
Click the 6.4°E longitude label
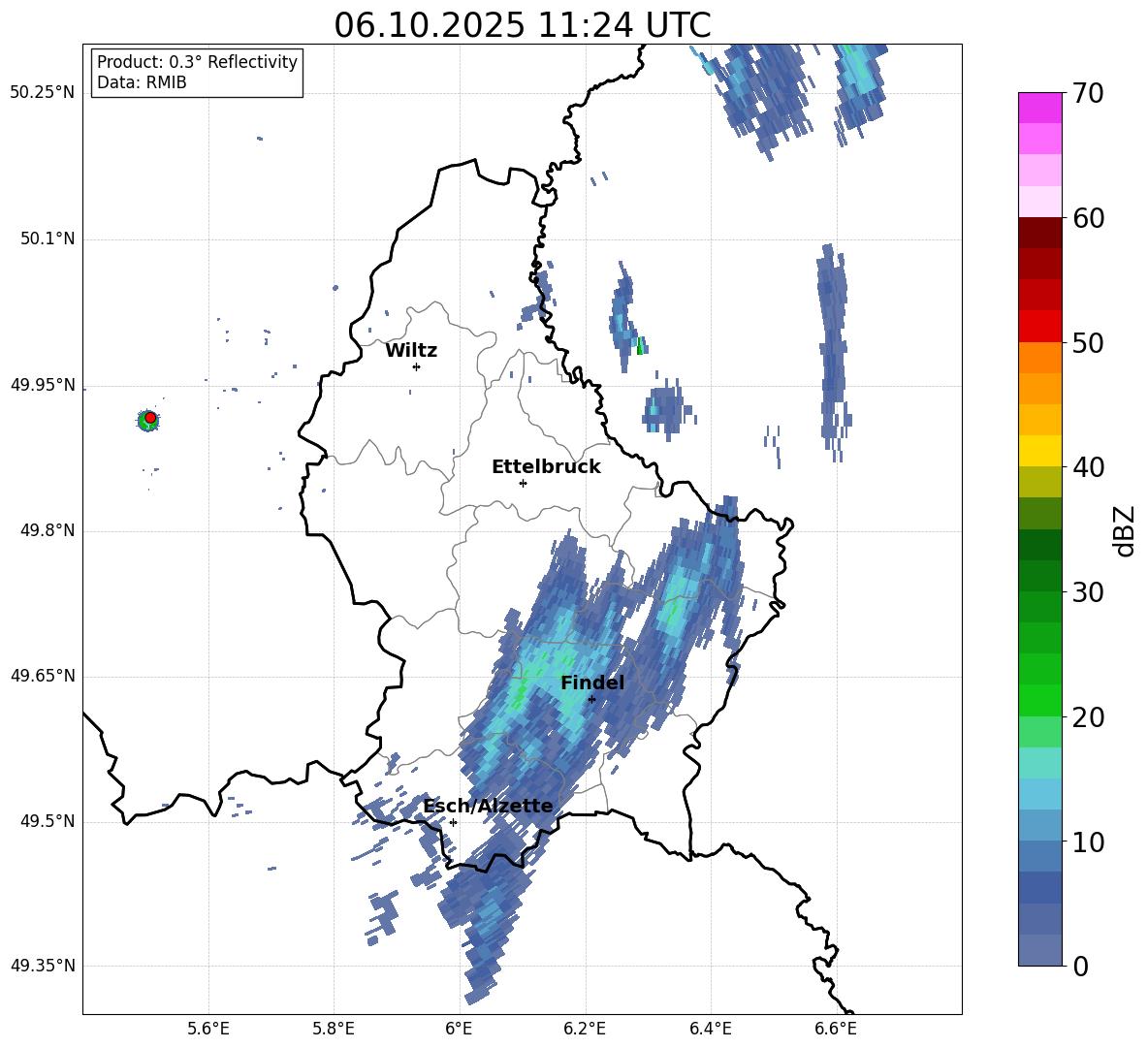click(711, 1029)
